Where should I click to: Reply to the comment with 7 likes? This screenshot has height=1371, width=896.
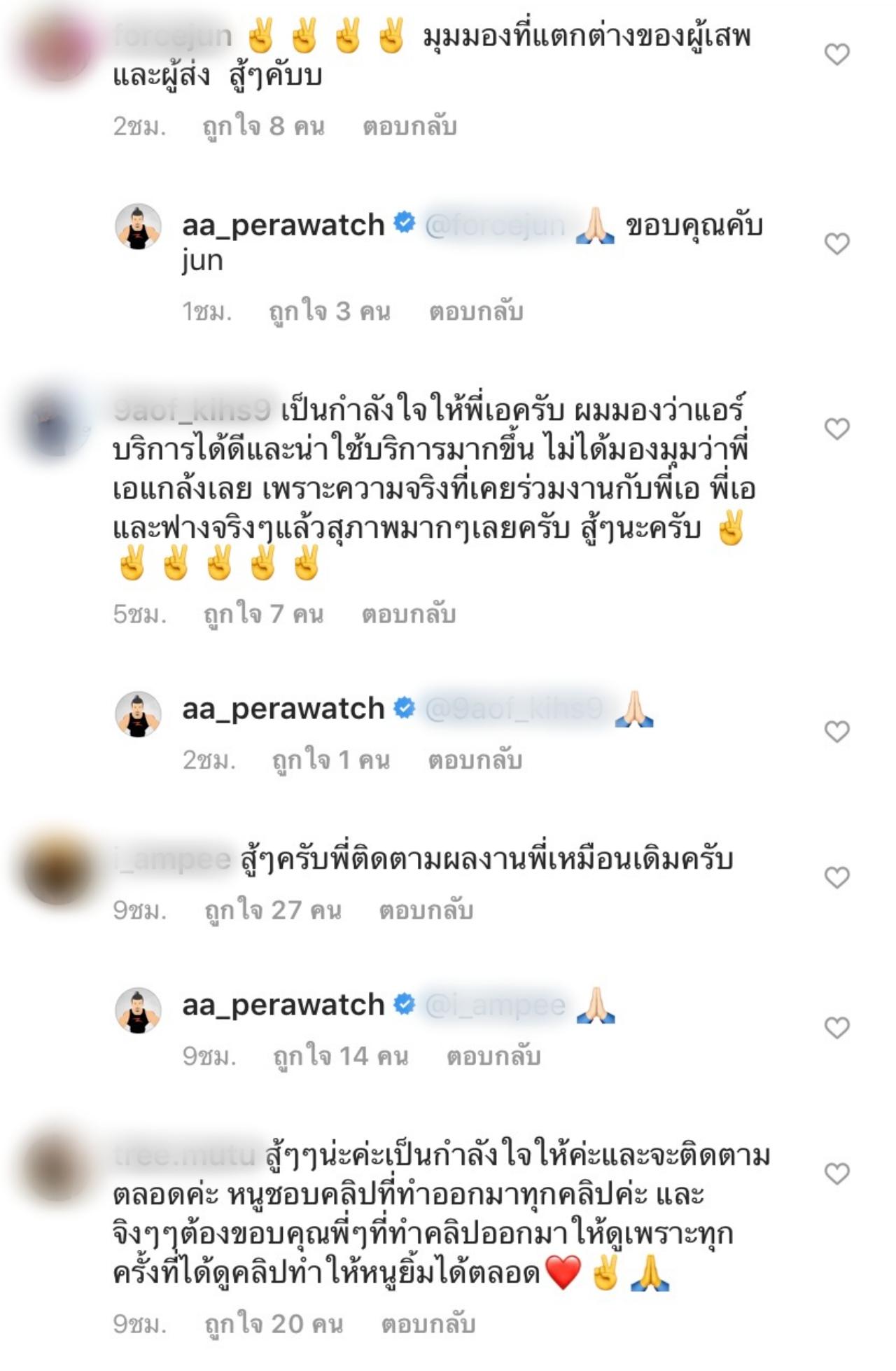pyautogui.click(x=409, y=615)
